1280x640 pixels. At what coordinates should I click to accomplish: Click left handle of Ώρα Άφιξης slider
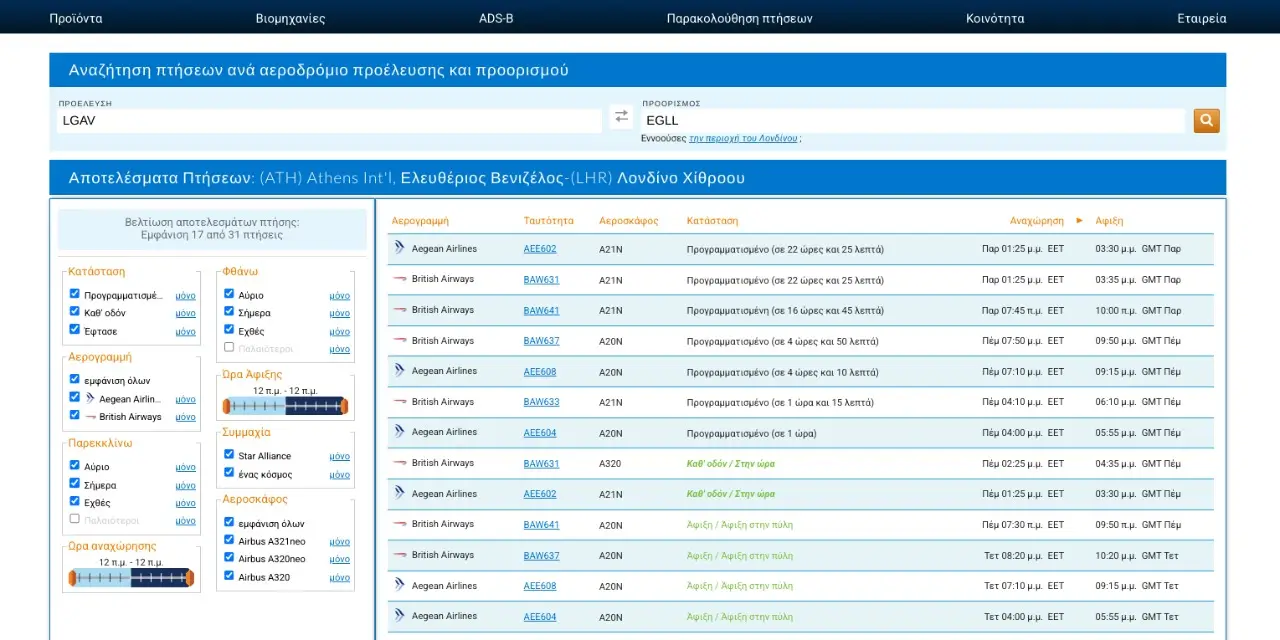pos(227,406)
